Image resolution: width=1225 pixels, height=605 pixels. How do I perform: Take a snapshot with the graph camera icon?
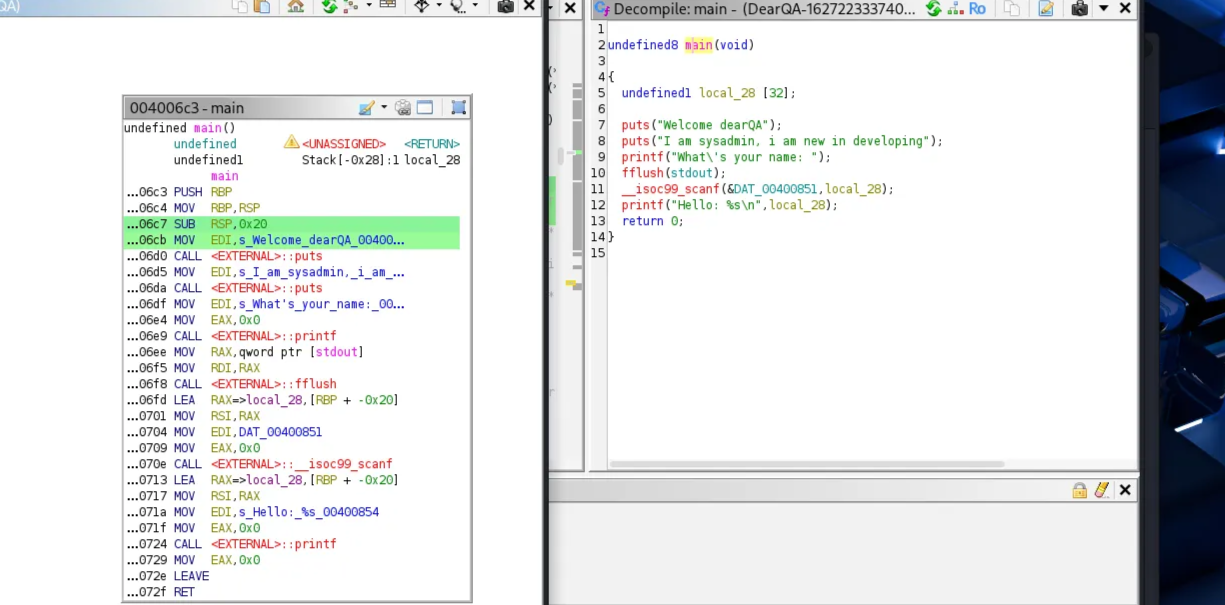point(505,7)
